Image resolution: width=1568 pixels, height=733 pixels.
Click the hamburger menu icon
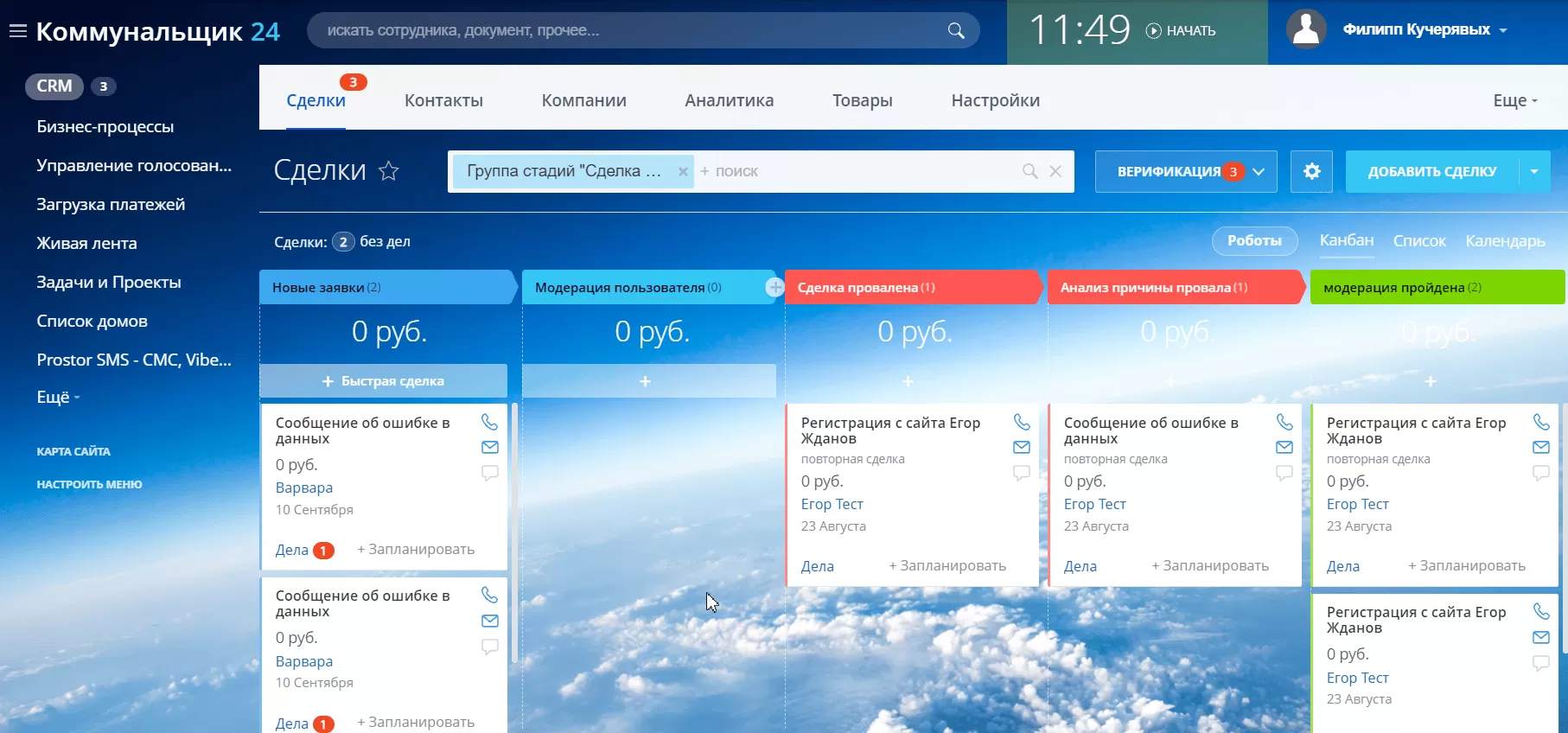pos(17,32)
